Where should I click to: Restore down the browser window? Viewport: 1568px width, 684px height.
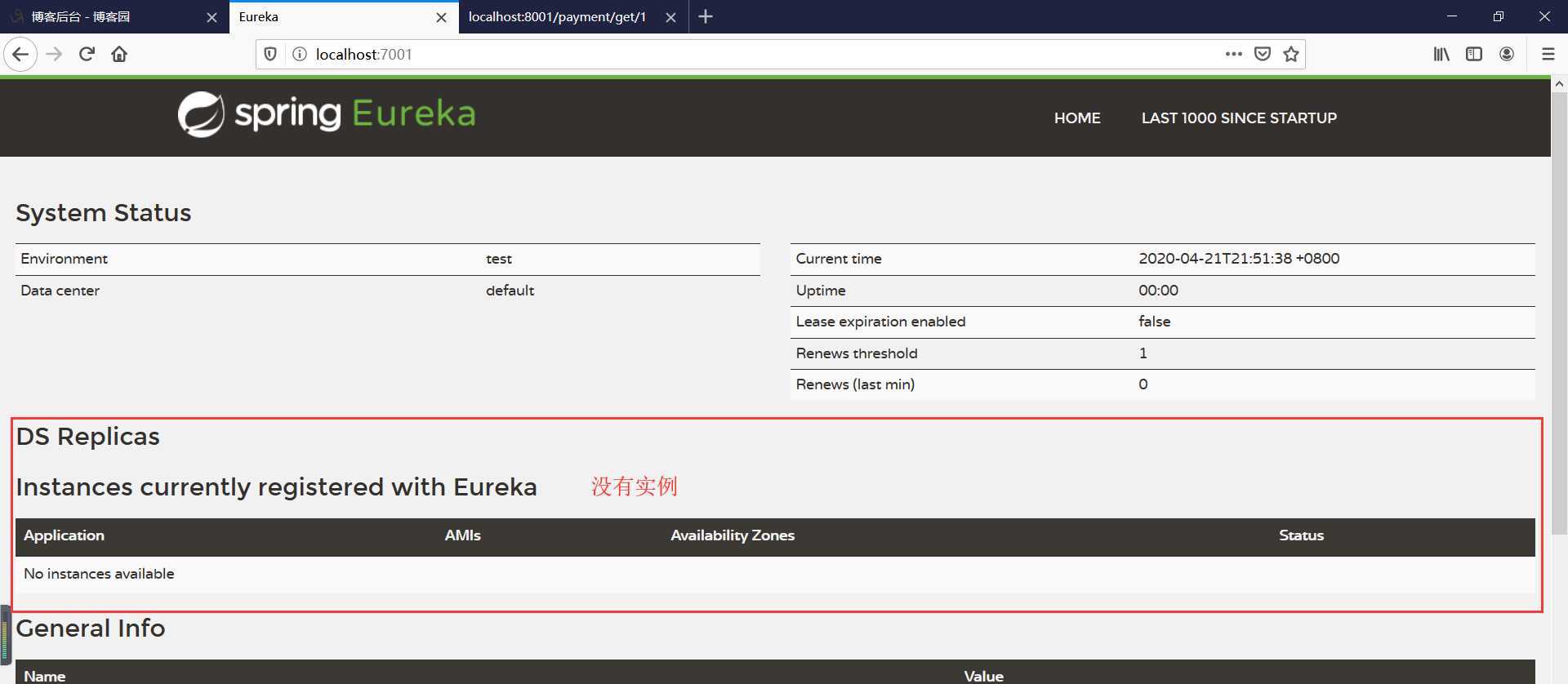1499,16
